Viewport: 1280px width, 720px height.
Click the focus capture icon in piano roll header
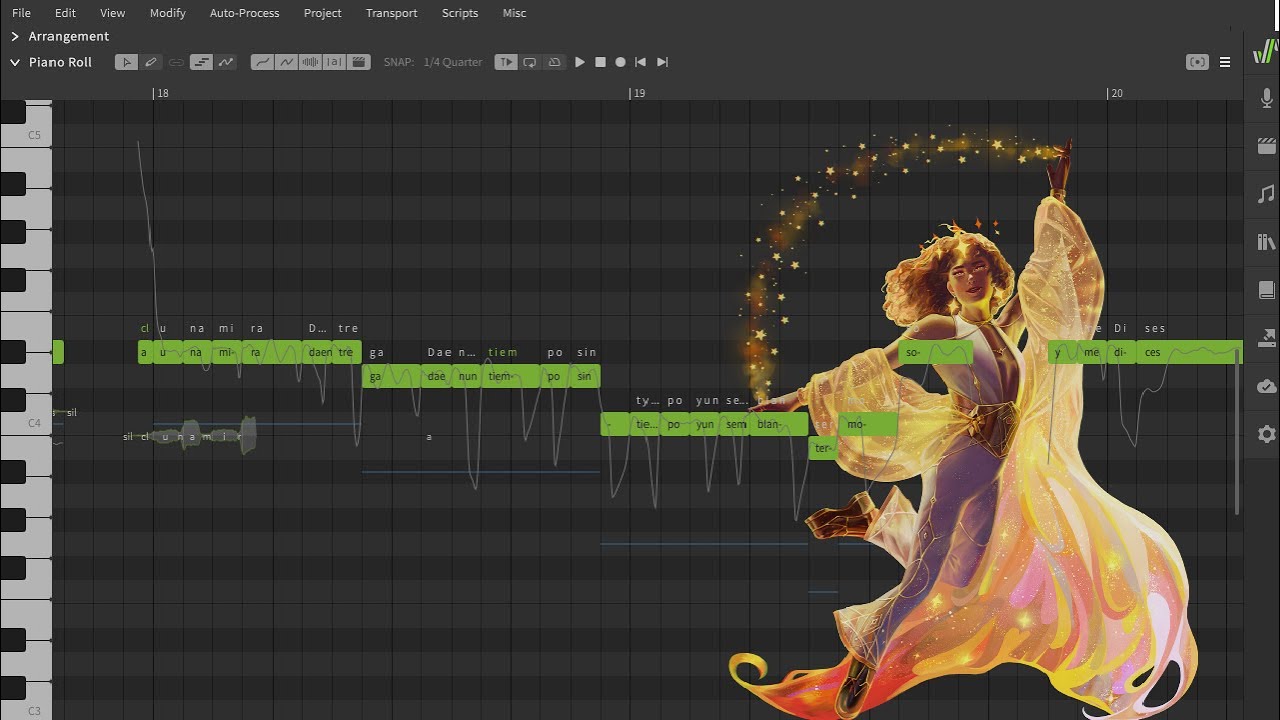tap(1197, 62)
